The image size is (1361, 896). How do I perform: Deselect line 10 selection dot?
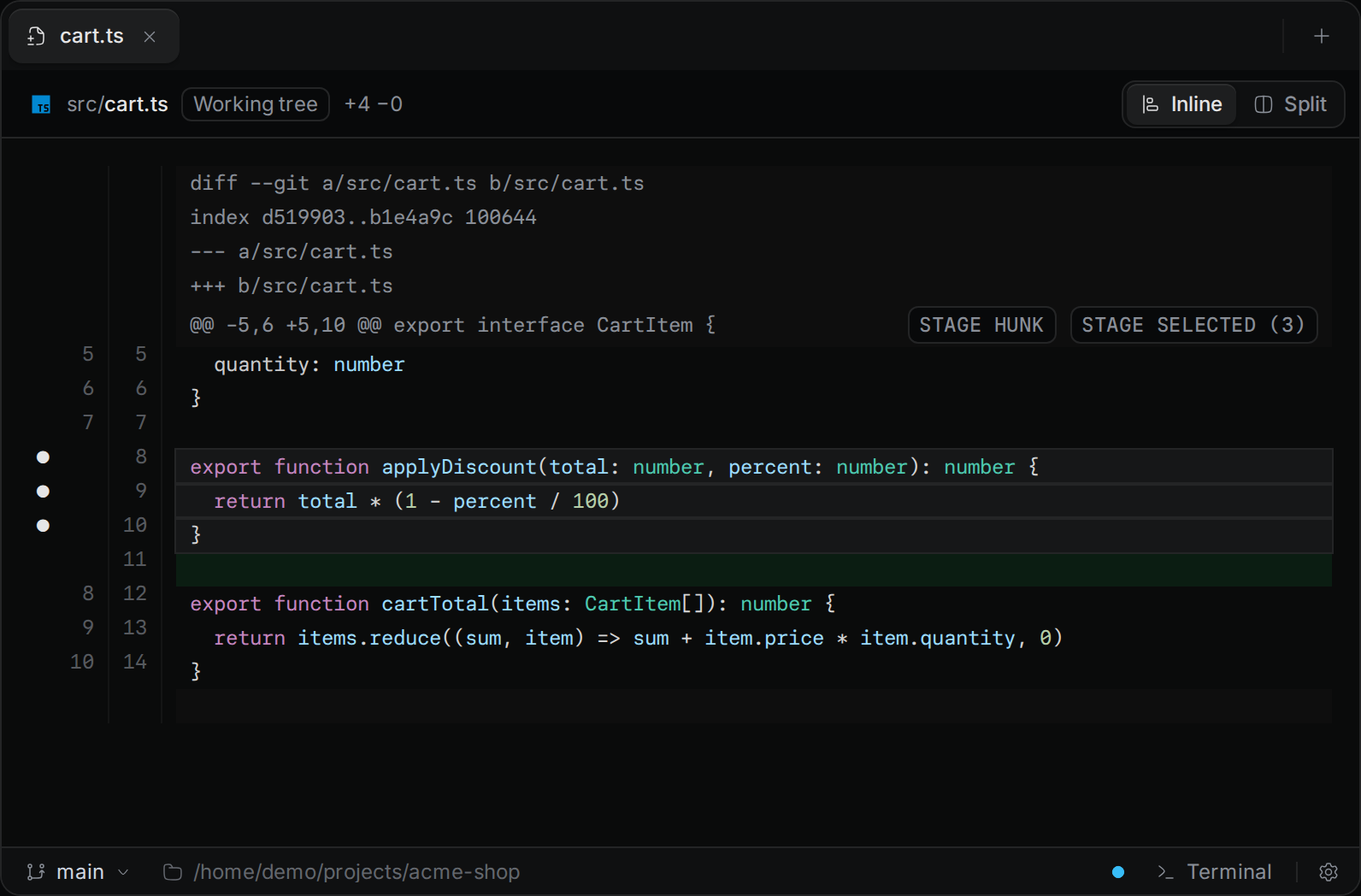pos(43,526)
